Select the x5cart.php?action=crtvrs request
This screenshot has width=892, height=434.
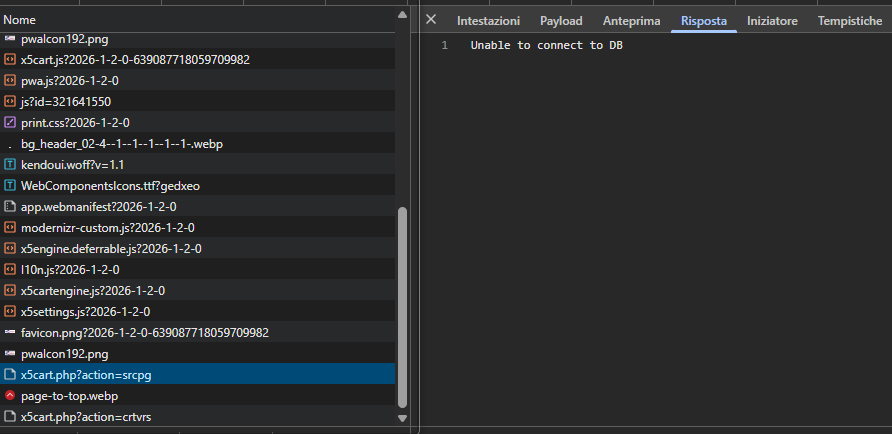(86, 417)
